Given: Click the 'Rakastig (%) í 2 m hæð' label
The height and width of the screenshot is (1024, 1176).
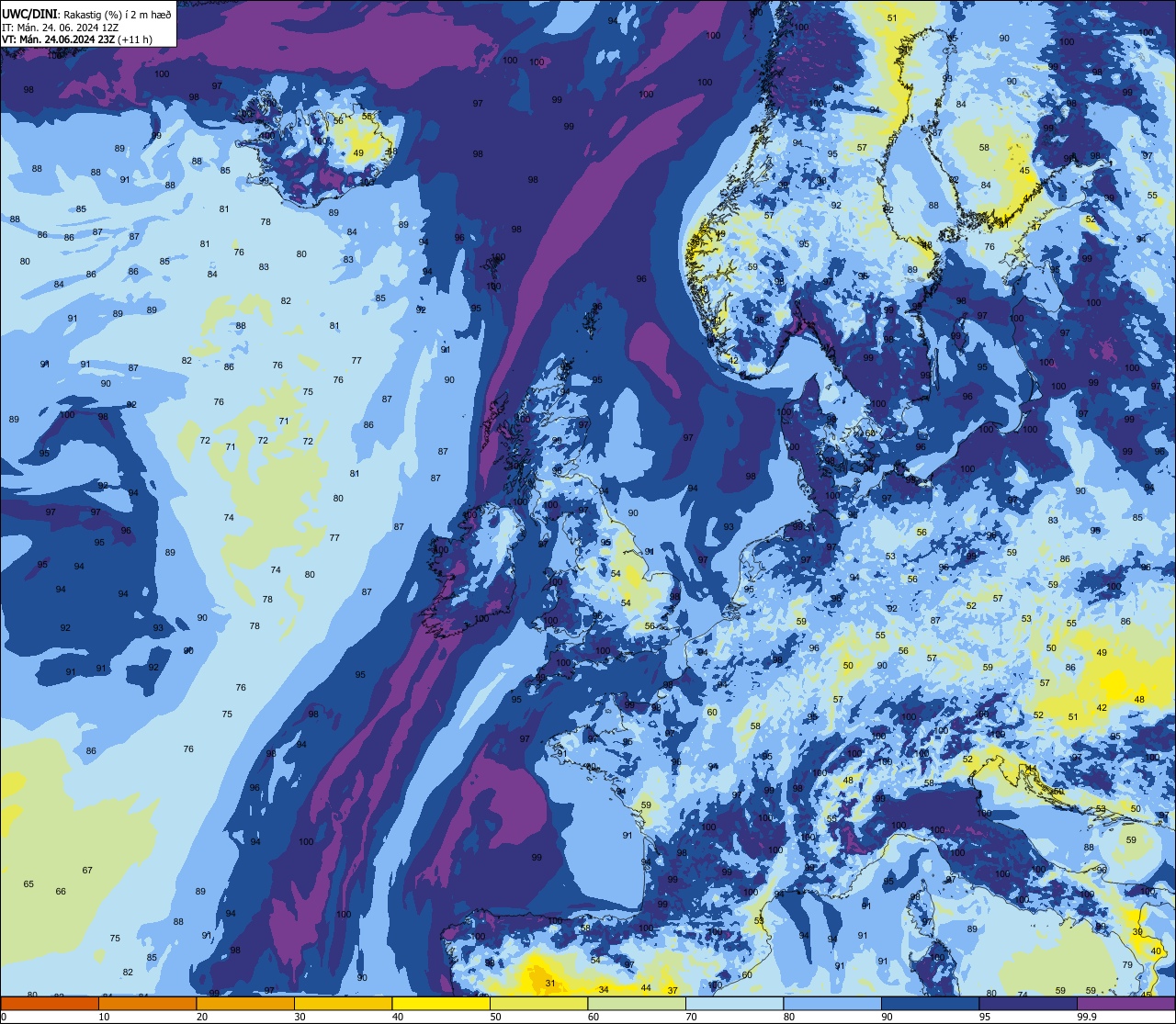Looking at the screenshot, I should [x=118, y=15].
